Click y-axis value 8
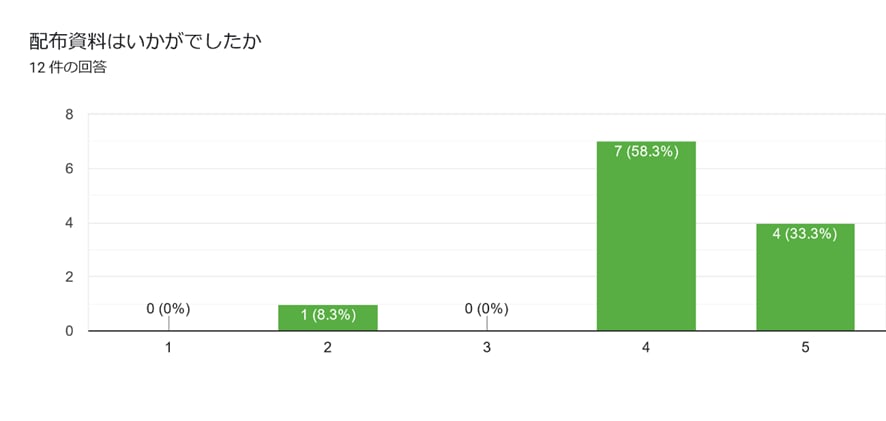 pyautogui.click(x=69, y=115)
